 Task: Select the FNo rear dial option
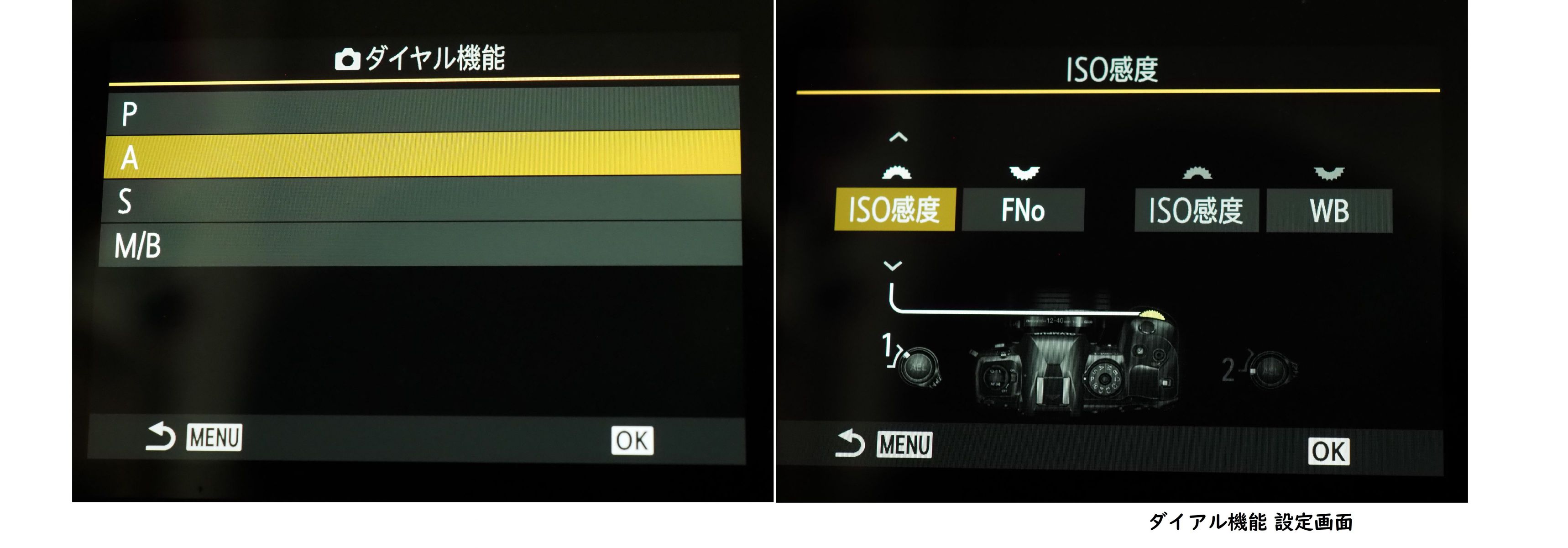(1023, 210)
